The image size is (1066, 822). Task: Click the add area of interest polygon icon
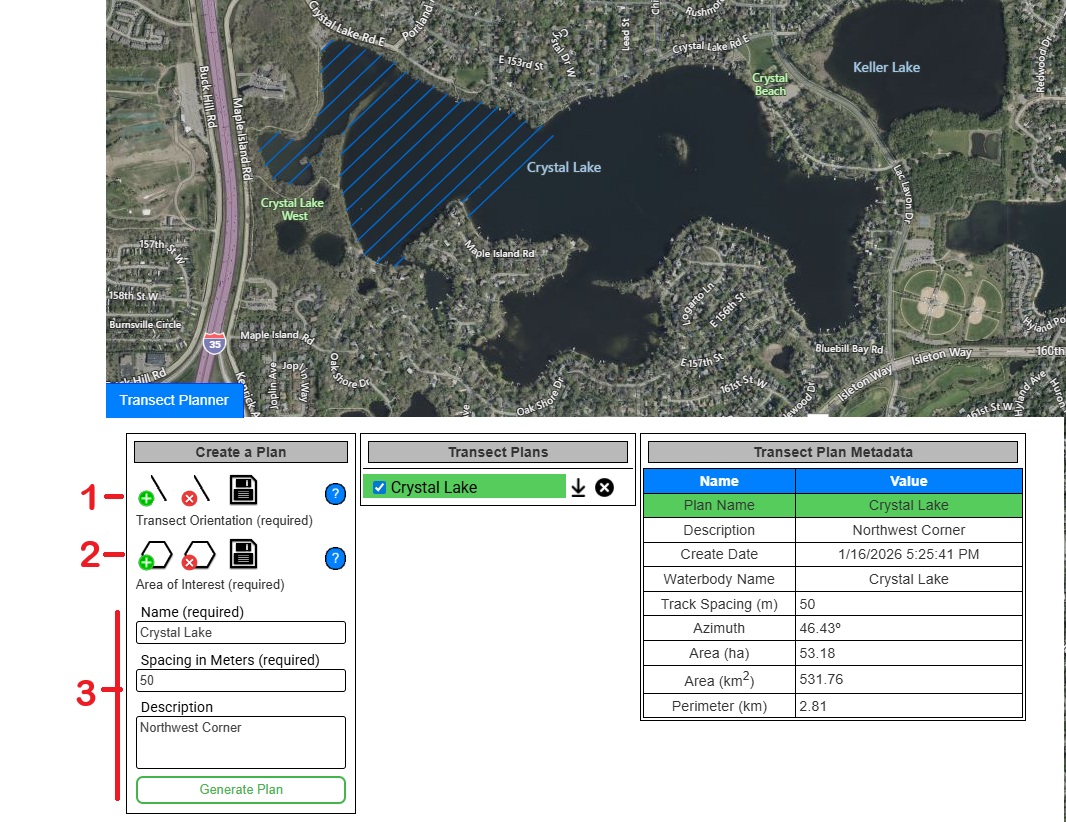click(156, 555)
